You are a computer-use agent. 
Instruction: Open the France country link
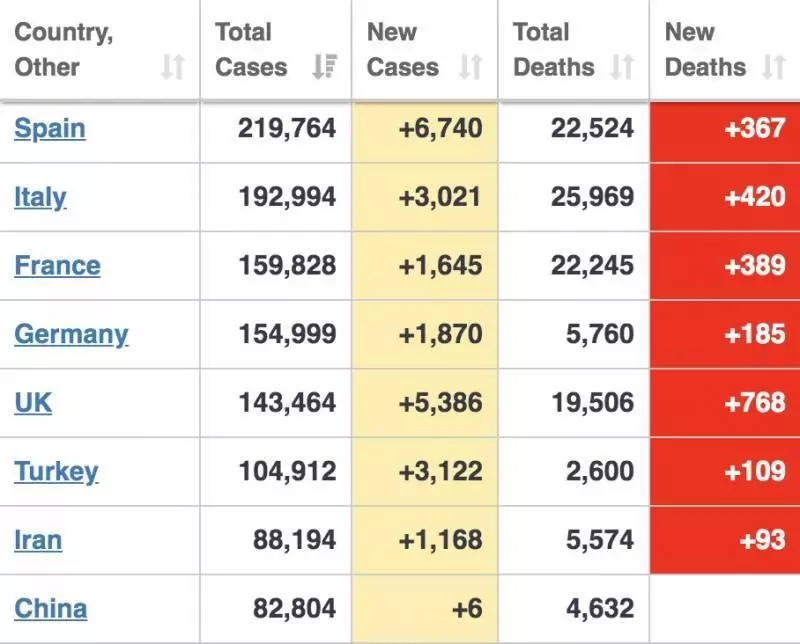57,265
